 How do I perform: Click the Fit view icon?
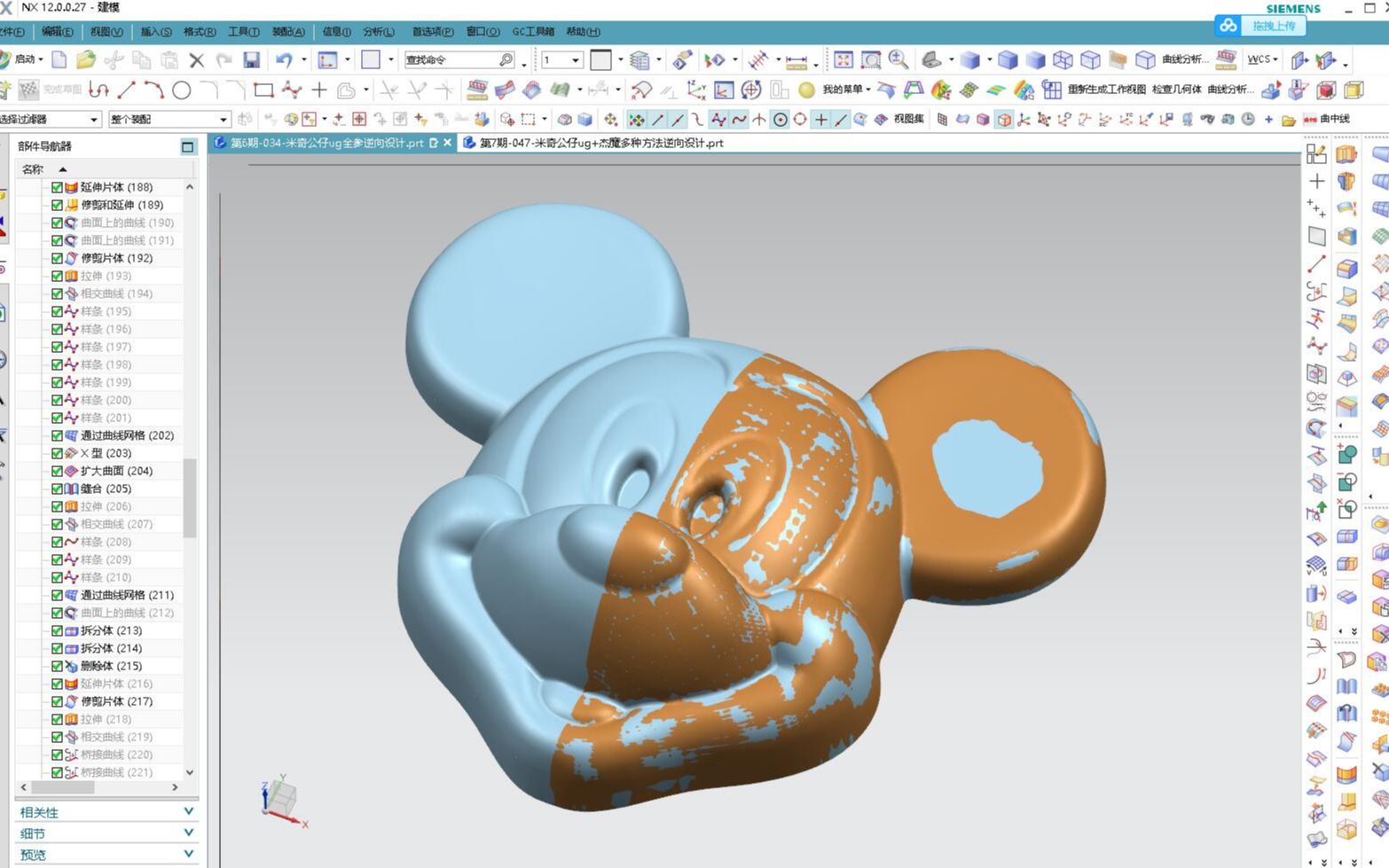point(844,59)
